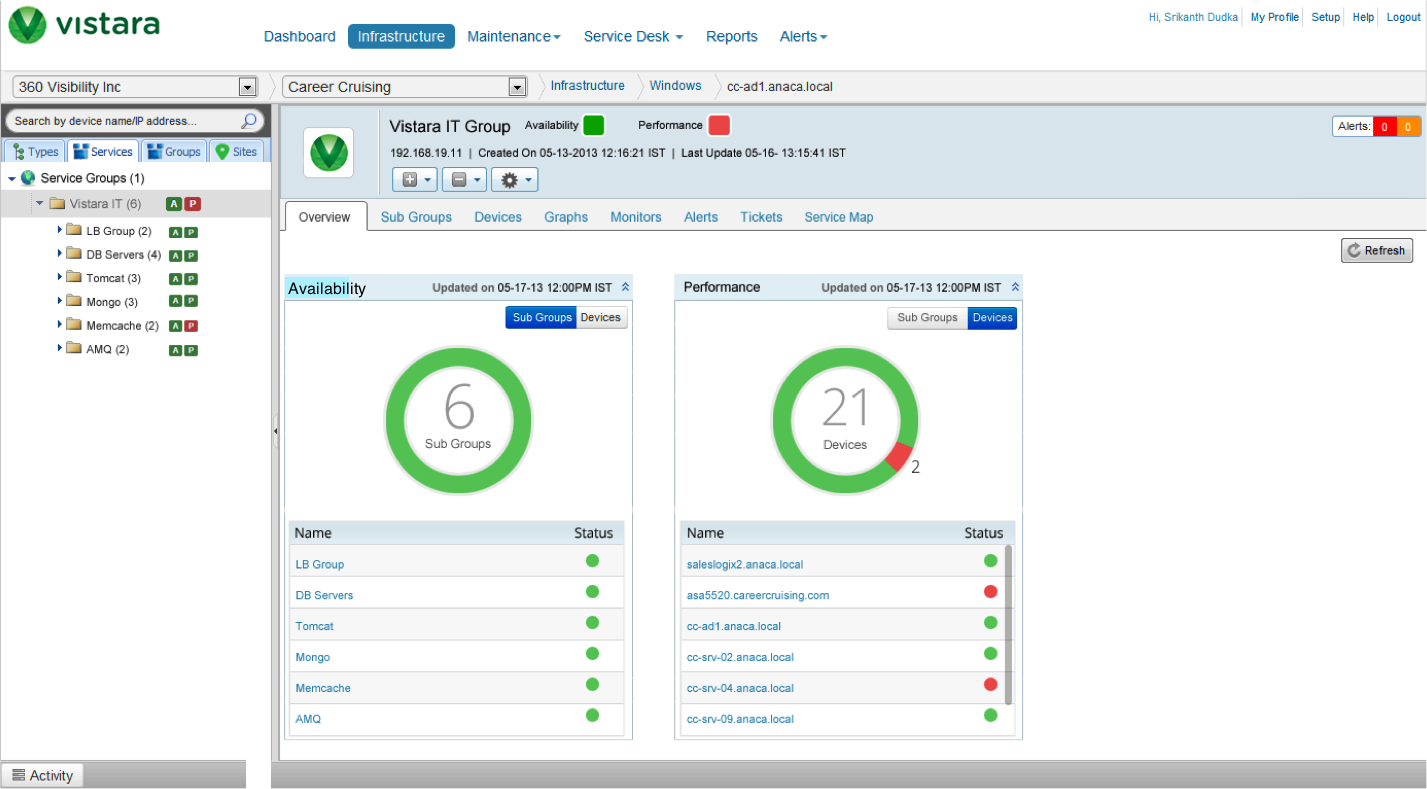Collapse the Service Groups tree node
Image resolution: width=1427 pixels, height=789 pixels.
(12, 179)
